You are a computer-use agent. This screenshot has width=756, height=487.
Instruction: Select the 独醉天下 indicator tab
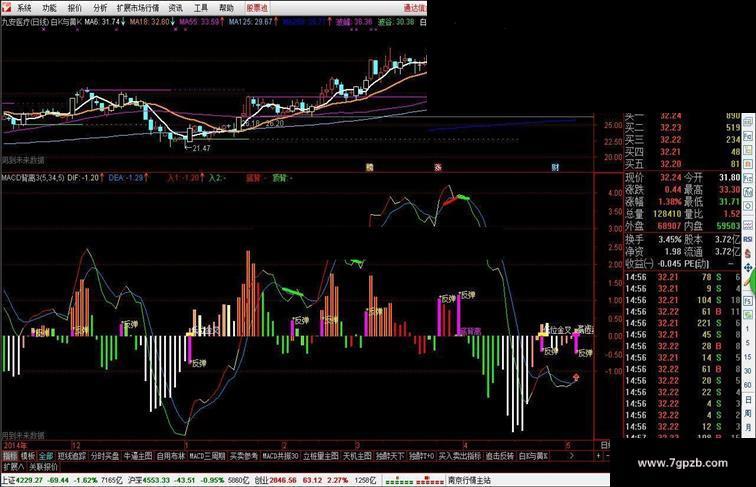pos(390,456)
